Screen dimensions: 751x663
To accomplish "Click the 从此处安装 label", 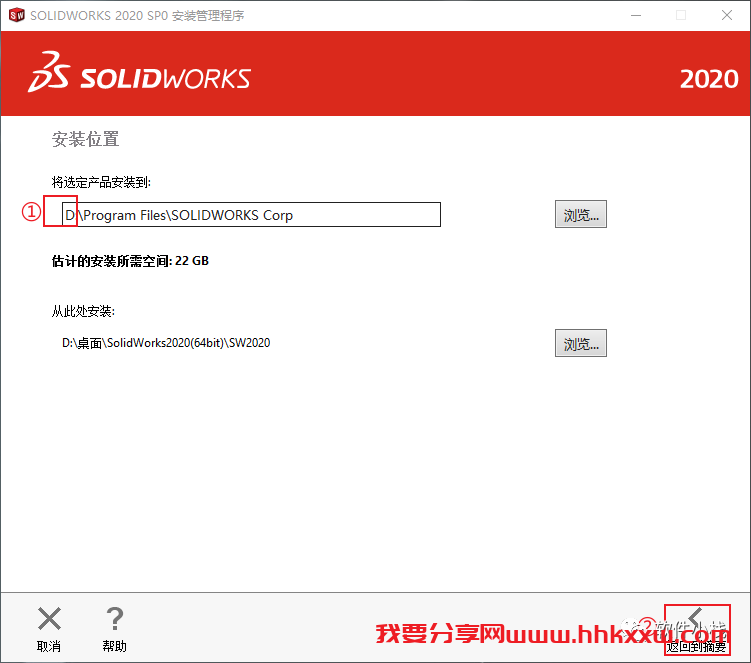I will (83, 311).
